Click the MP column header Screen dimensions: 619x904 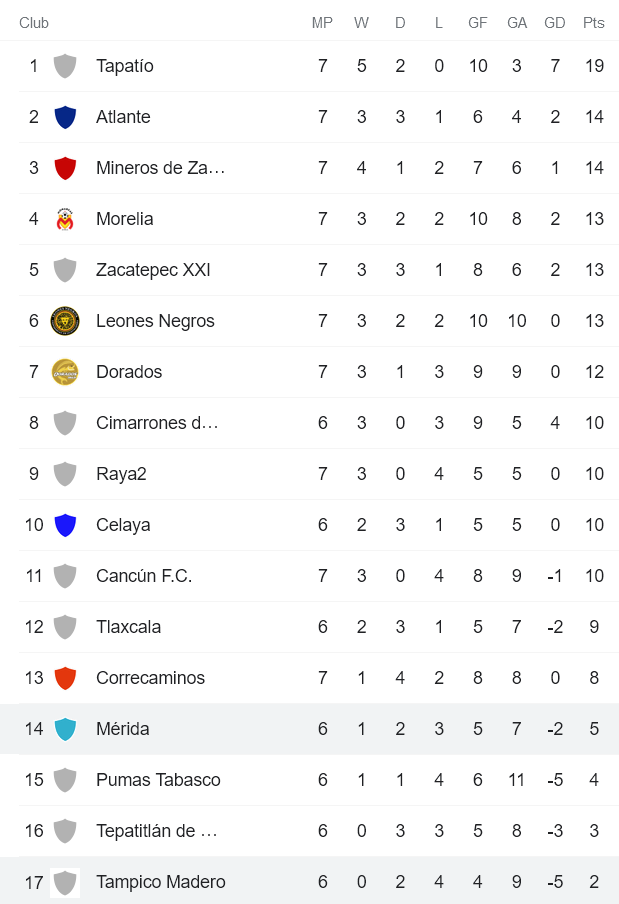click(x=322, y=23)
